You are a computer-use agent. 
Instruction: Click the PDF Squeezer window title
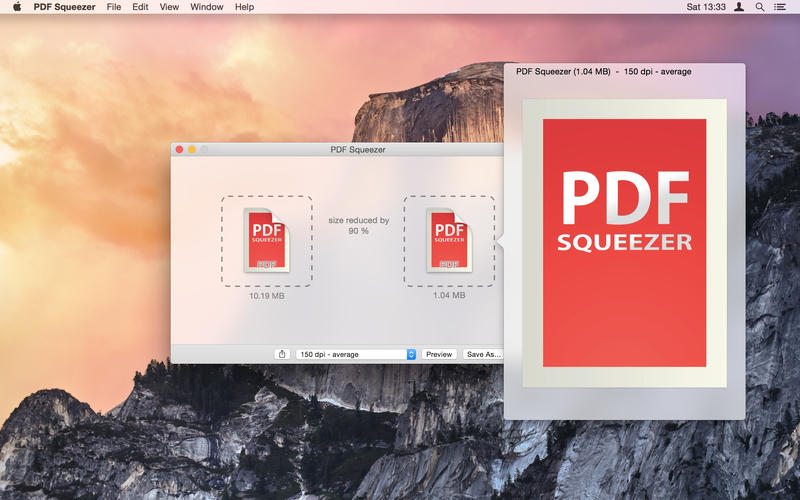358,149
